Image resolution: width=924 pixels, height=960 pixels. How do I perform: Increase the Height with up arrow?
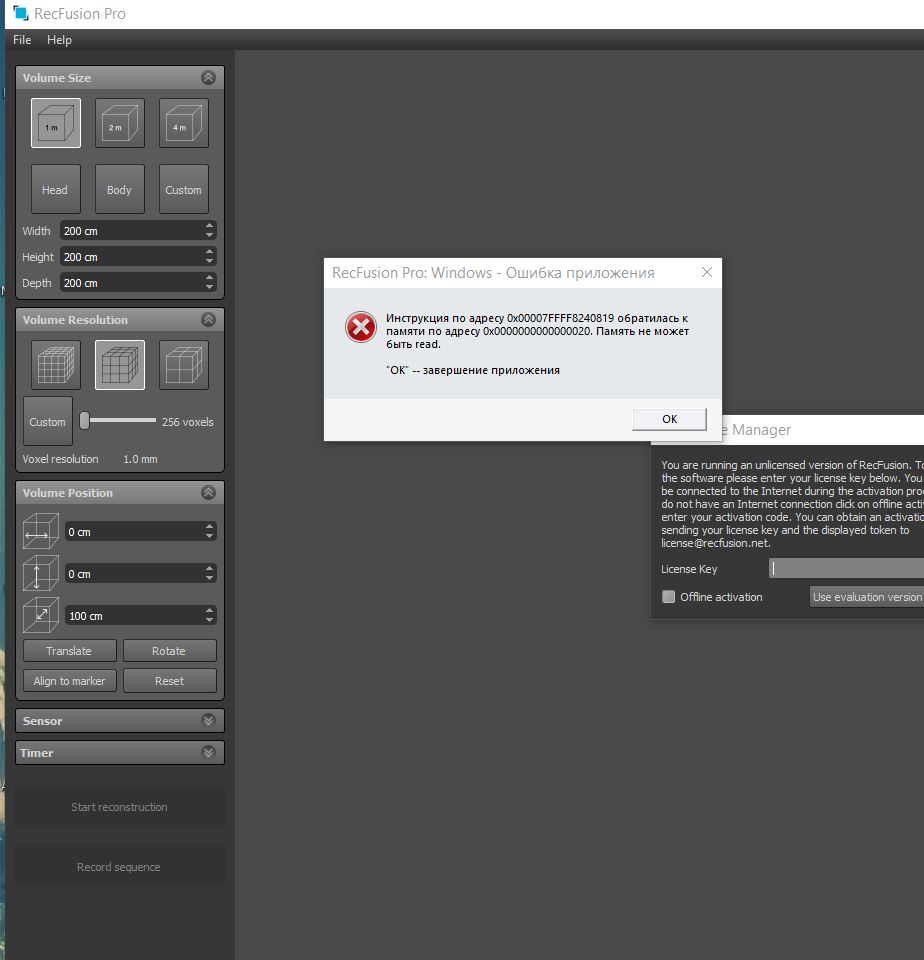point(210,252)
